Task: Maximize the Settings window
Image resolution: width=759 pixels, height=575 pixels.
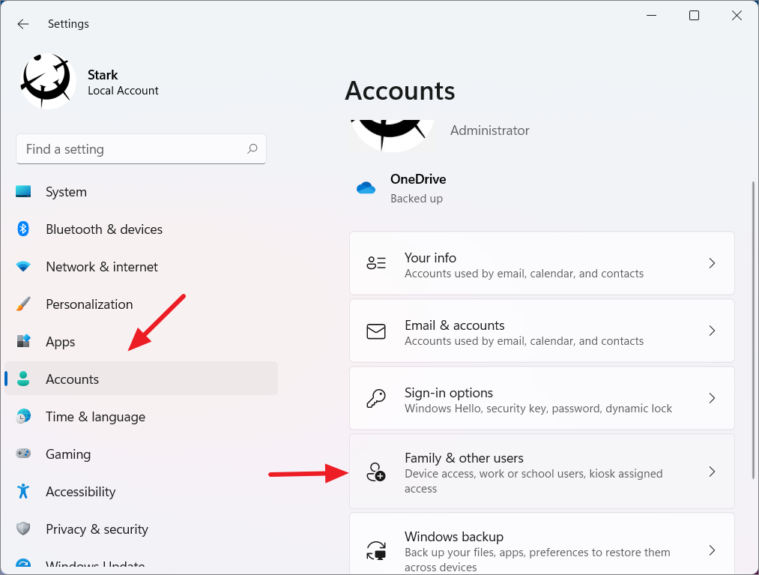Action: [694, 15]
